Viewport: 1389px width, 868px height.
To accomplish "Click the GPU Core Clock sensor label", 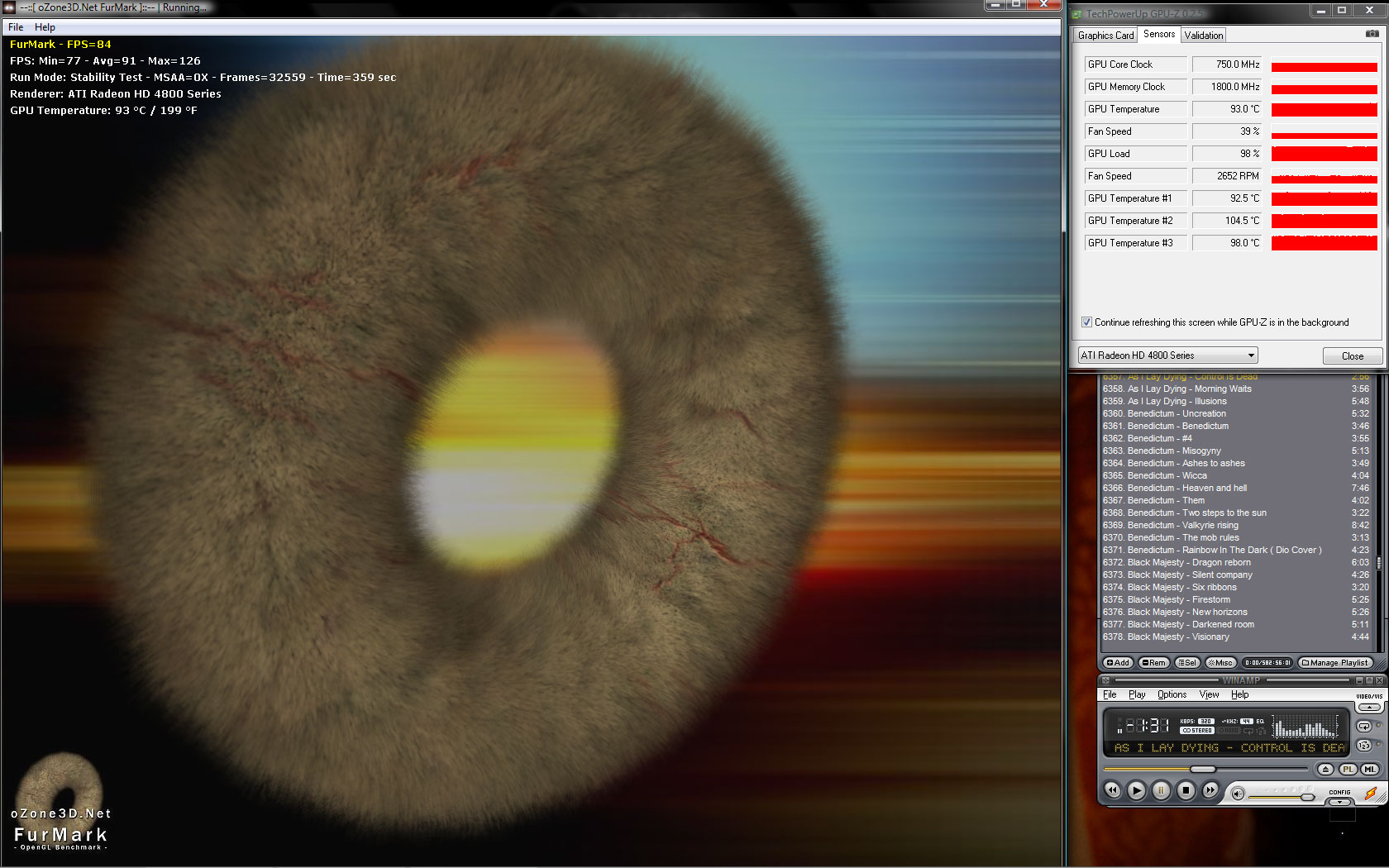I will pyautogui.click(x=1135, y=64).
